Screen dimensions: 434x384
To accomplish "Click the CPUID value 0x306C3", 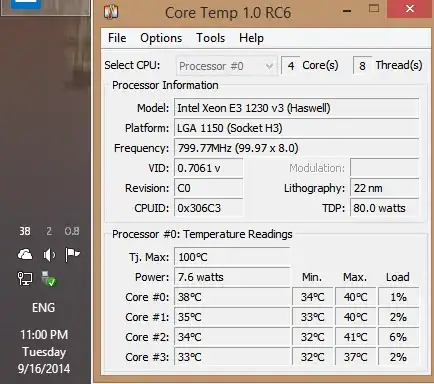I will click(209, 208).
